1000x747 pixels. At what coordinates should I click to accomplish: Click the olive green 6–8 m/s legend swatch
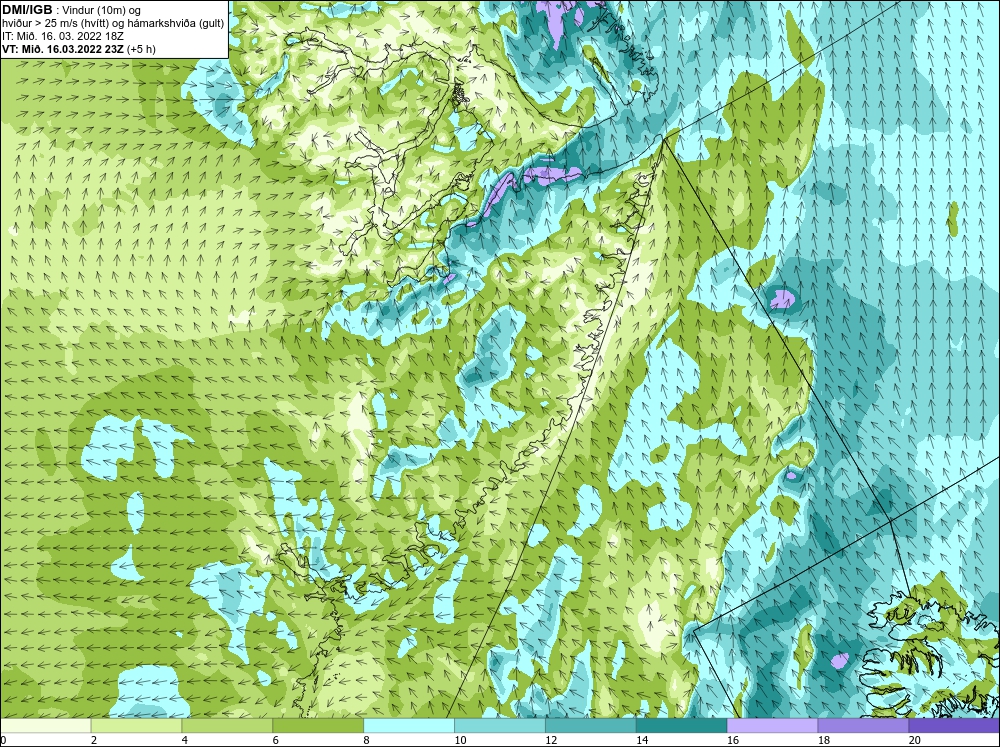[x=318, y=726]
